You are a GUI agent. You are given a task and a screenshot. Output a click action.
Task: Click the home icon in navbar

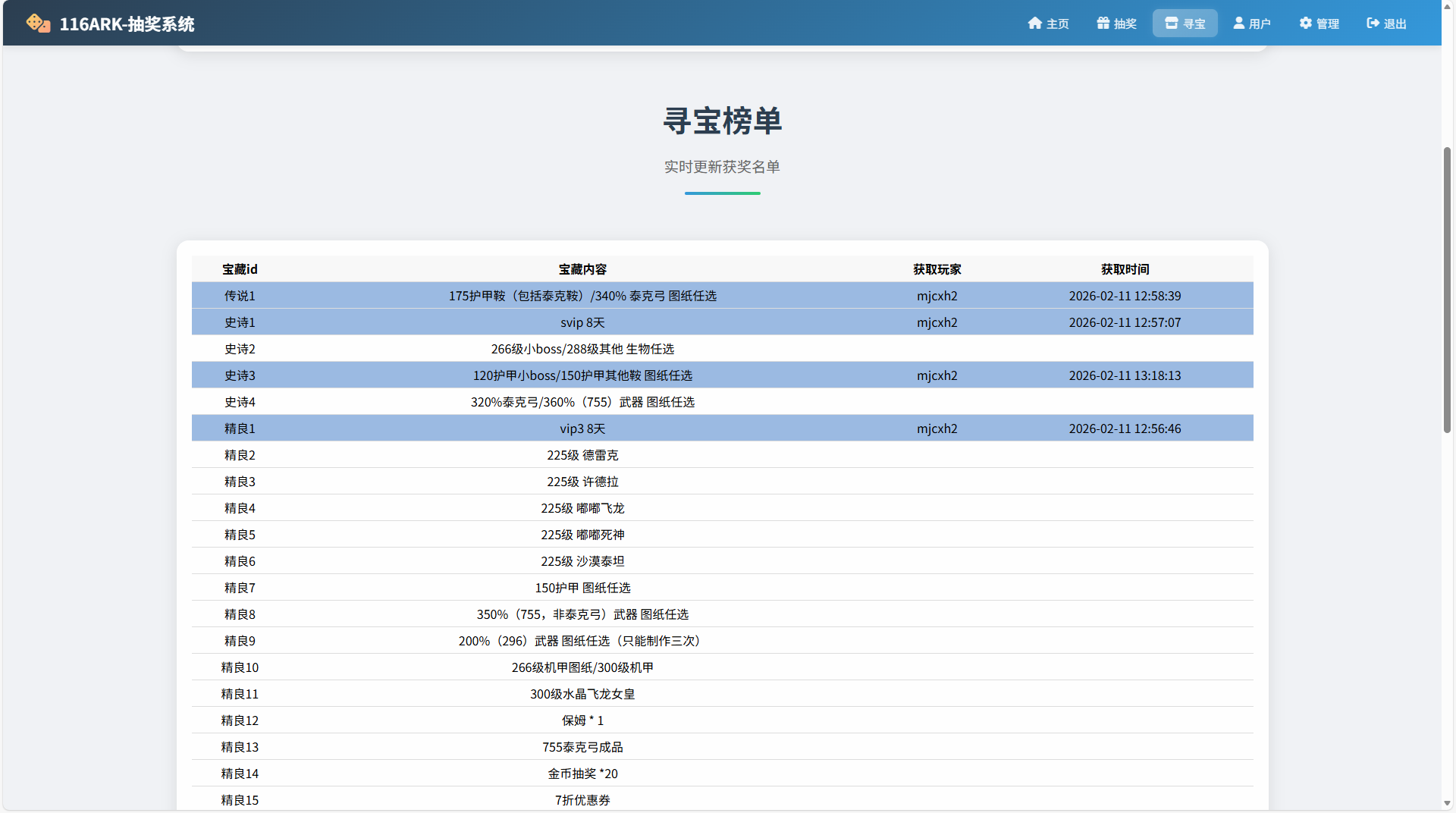click(x=1034, y=24)
